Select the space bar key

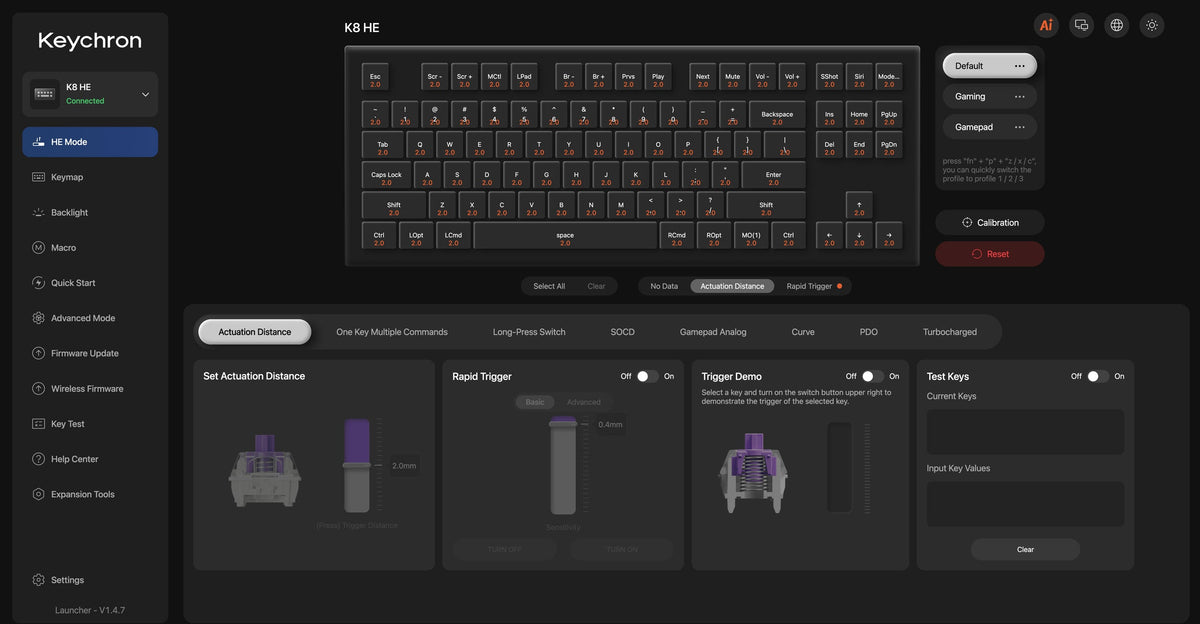(x=565, y=237)
